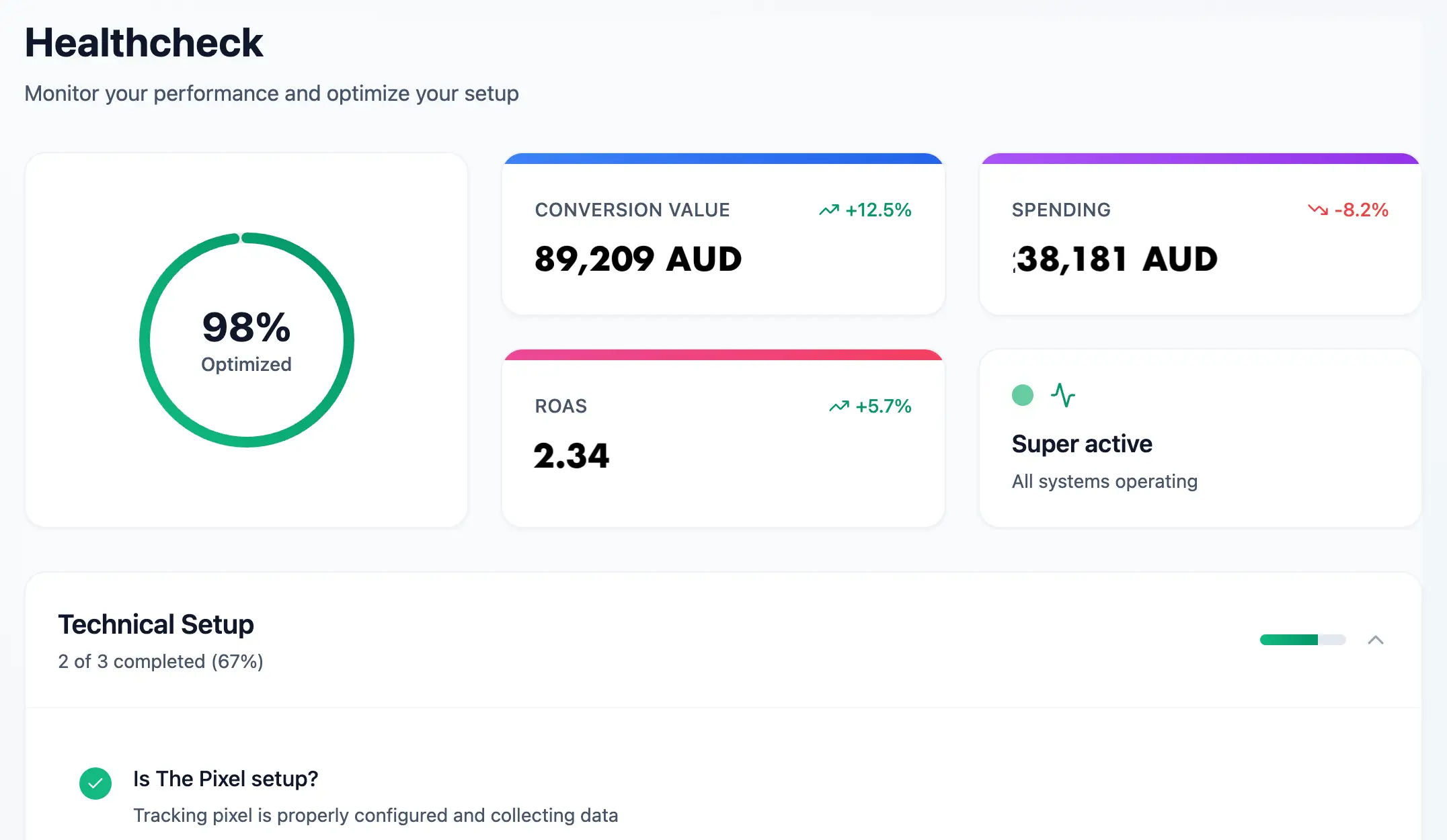Click the downward trend icon beside -8.2%

click(x=1317, y=210)
